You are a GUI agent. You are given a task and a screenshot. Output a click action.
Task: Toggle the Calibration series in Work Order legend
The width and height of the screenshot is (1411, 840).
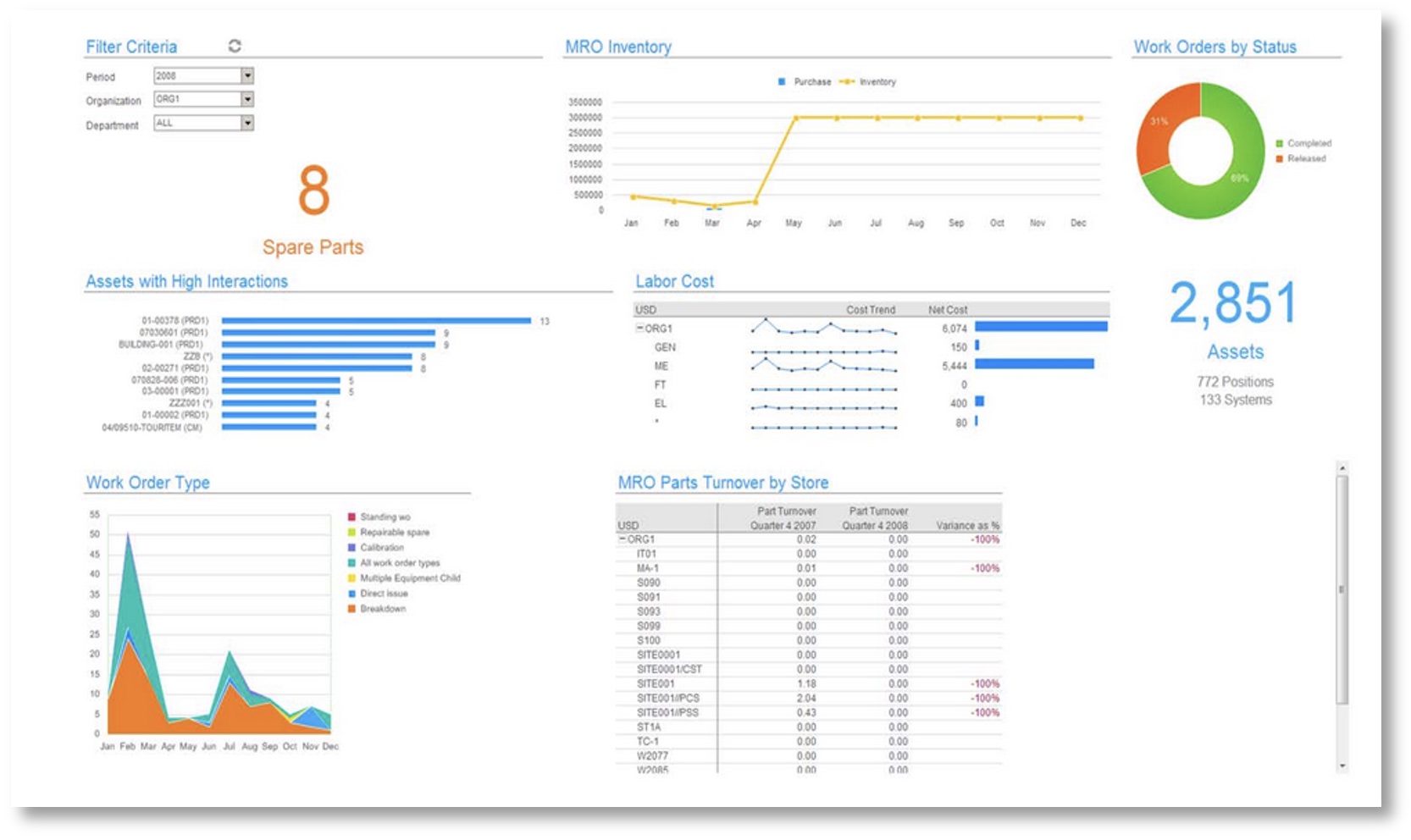click(351, 548)
